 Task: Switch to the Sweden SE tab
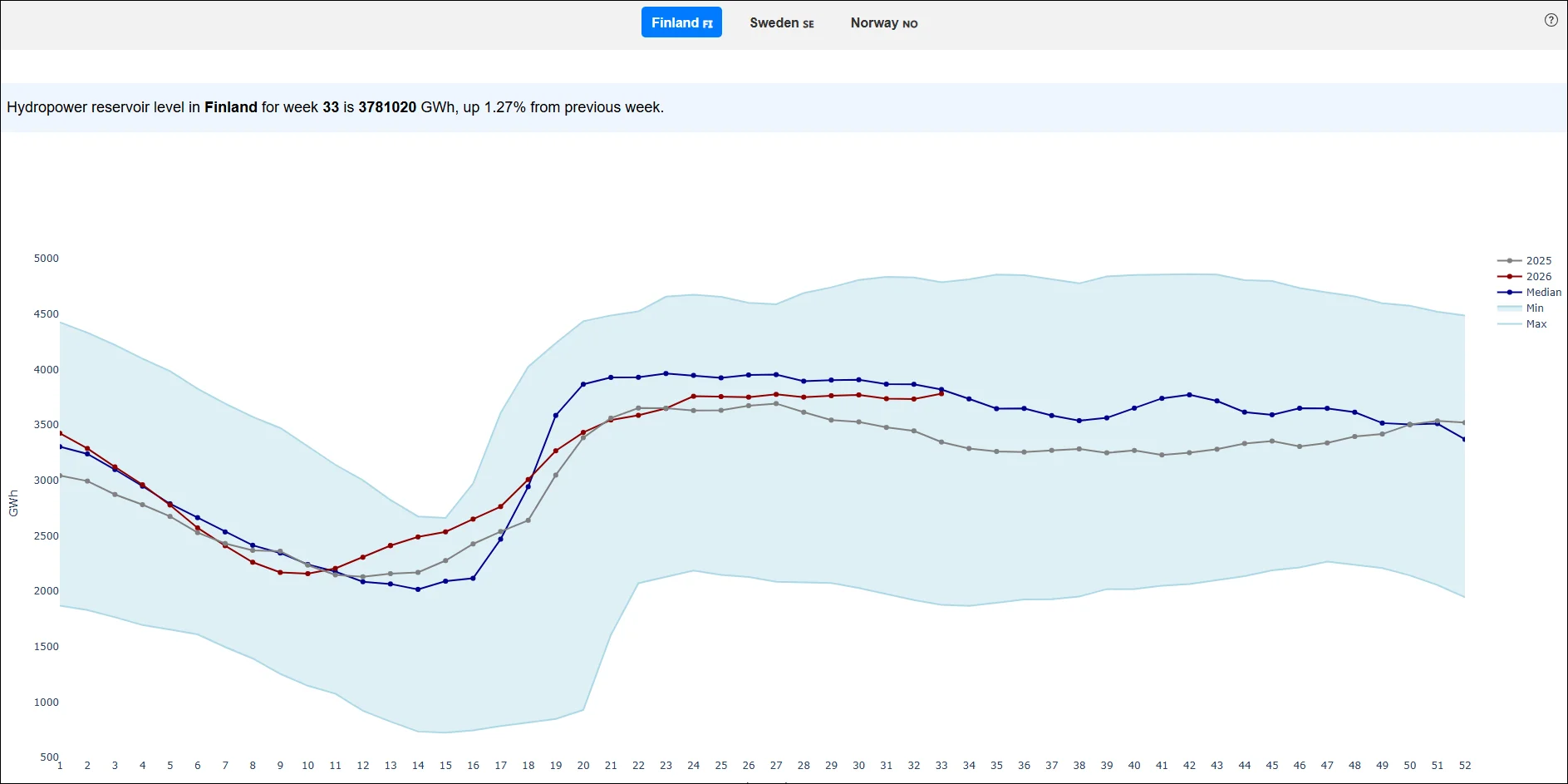click(x=782, y=22)
